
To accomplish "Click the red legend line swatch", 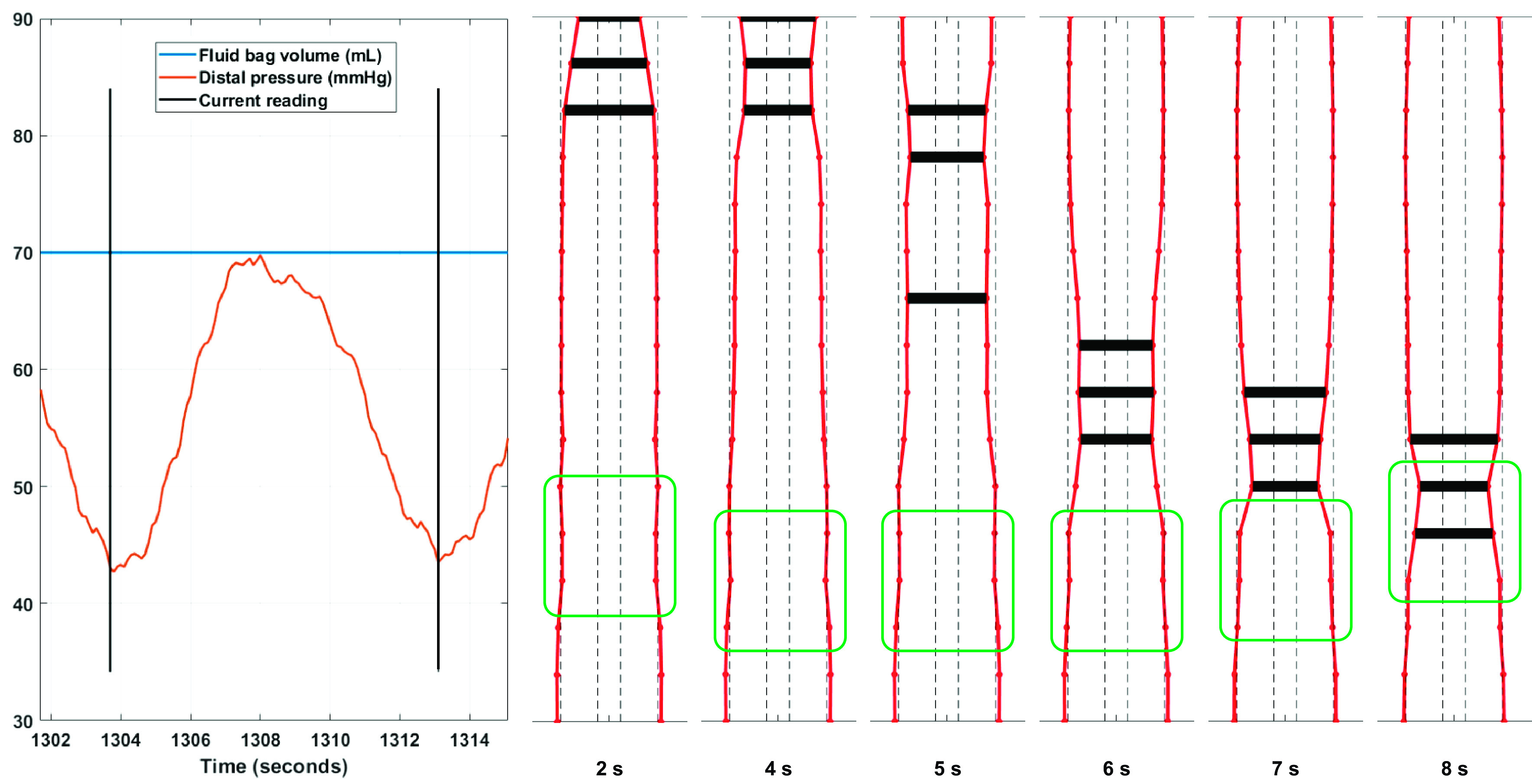I will (177, 78).
